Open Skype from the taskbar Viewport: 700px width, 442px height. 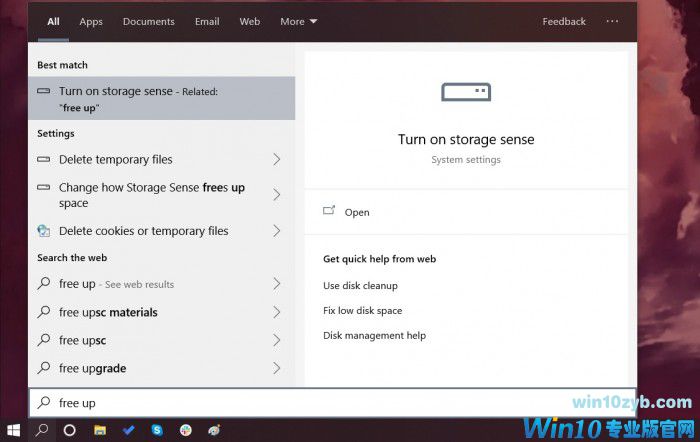click(x=157, y=430)
